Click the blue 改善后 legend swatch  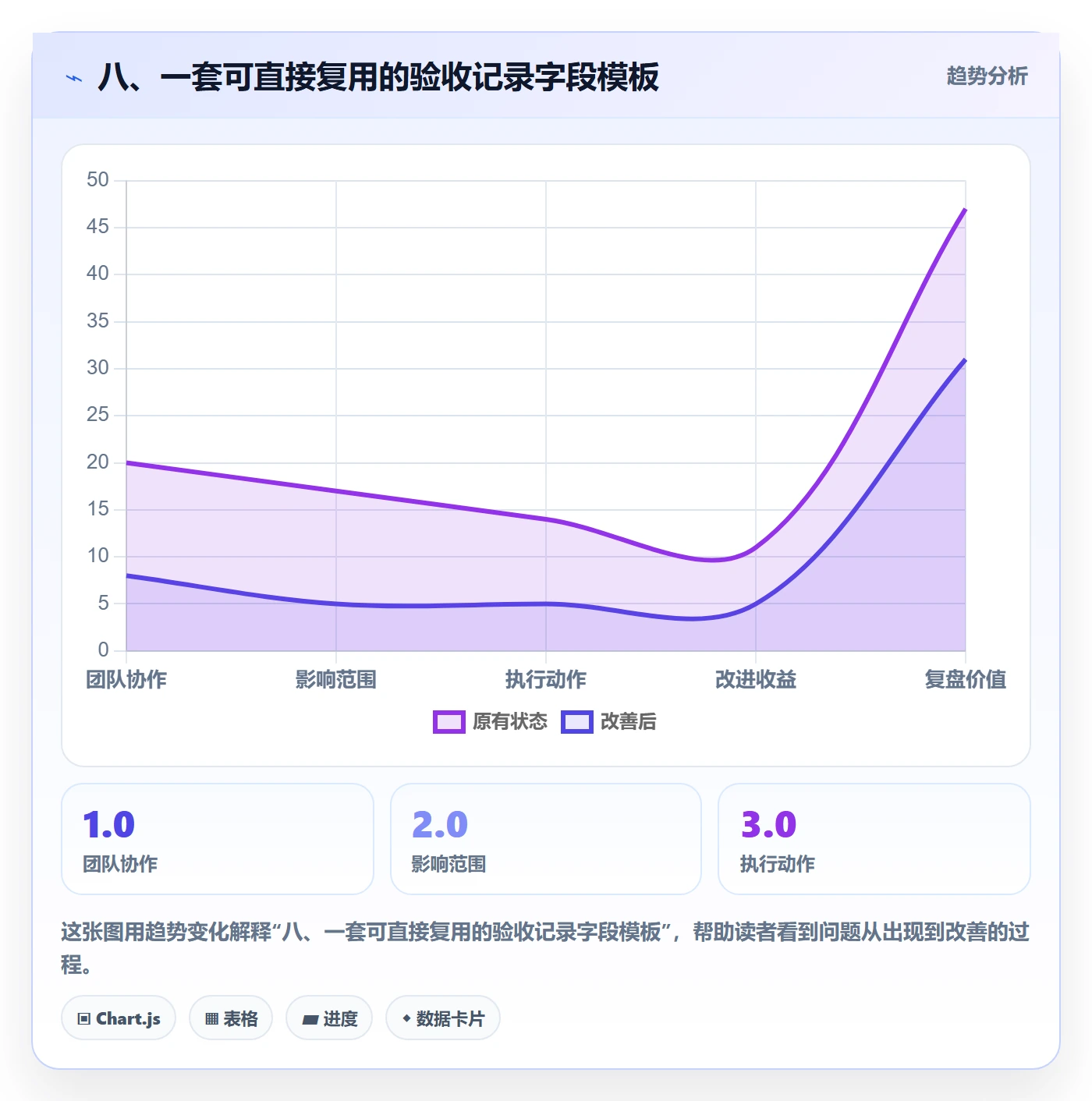click(576, 722)
